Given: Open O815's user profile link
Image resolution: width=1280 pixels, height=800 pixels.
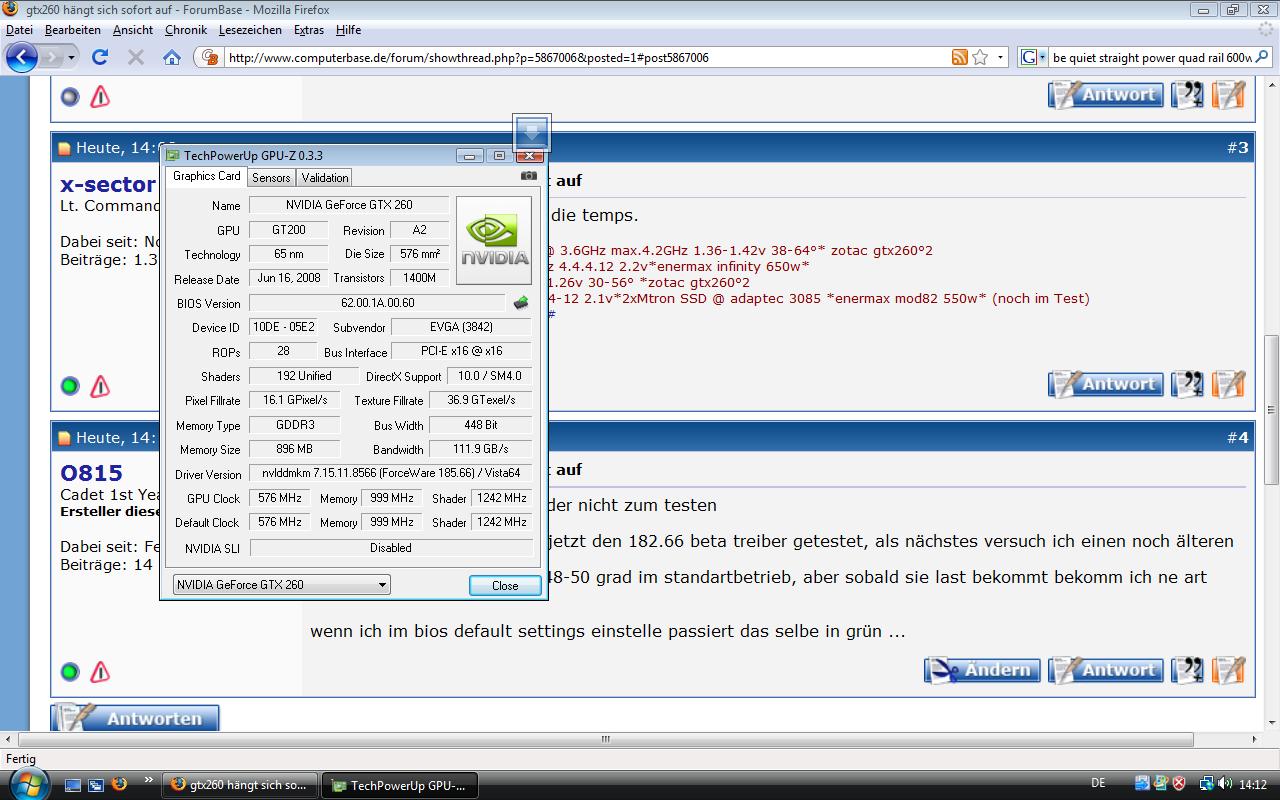Looking at the screenshot, I should coord(91,473).
